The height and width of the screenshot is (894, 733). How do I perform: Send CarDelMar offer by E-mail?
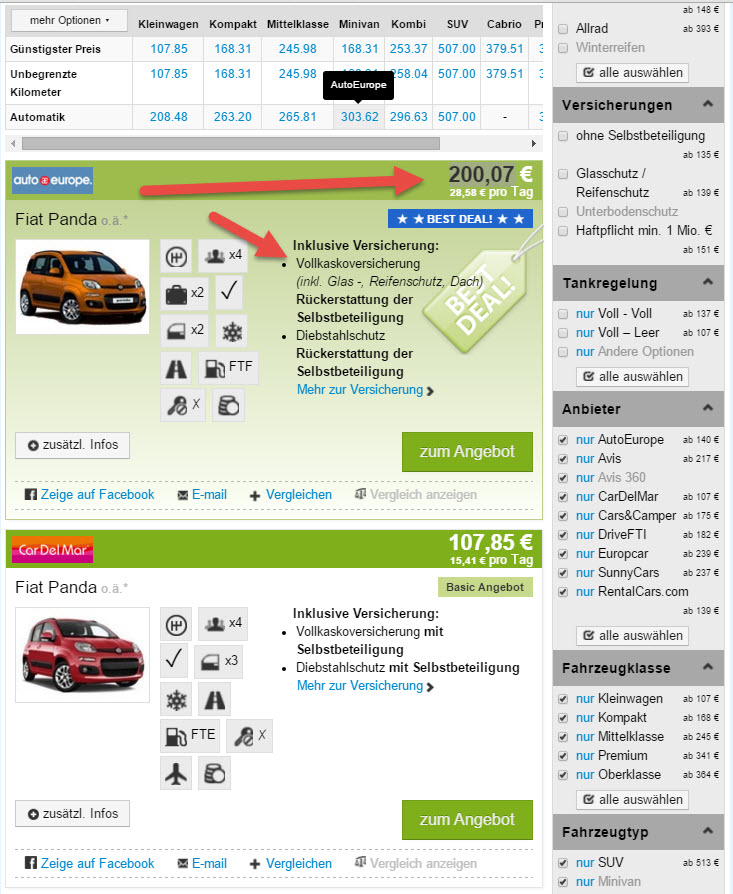[x=202, y=864]
